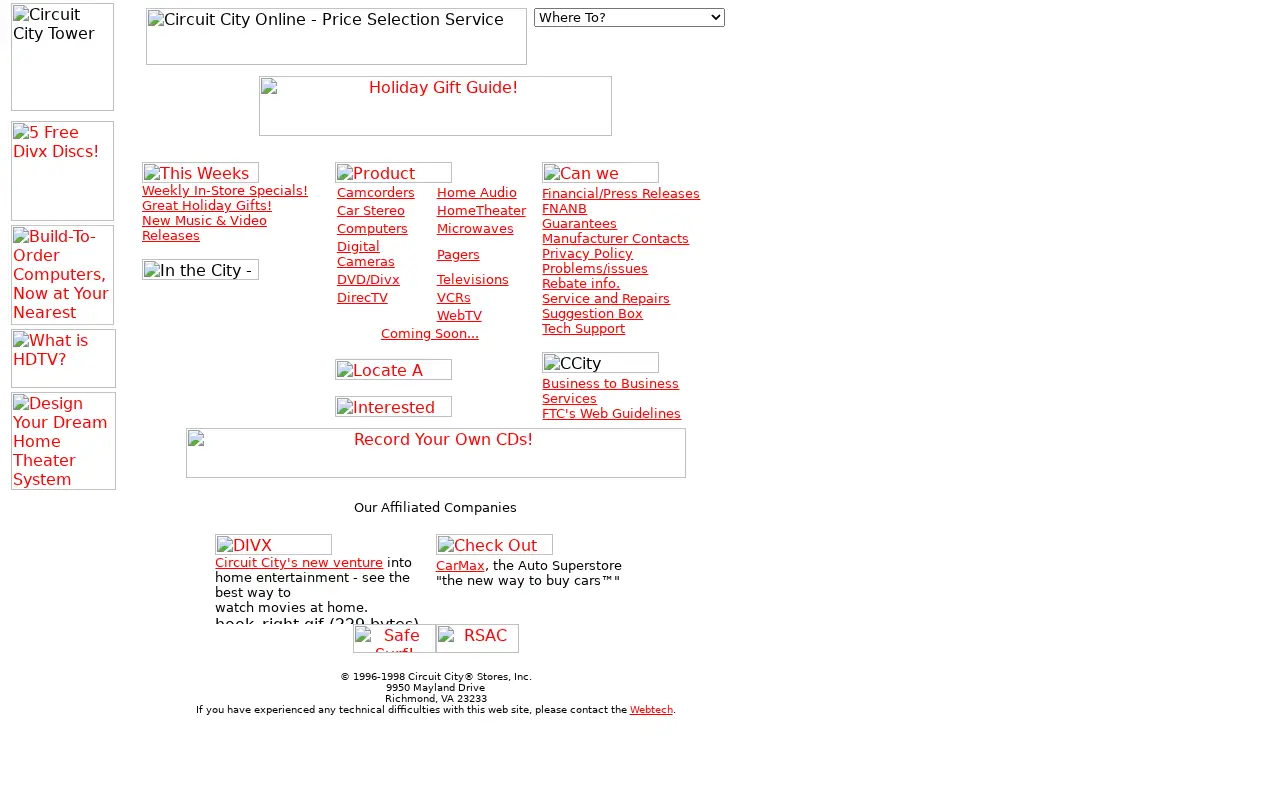Click the In the City image
This screenshot has height=800, width=1280.
200,270
